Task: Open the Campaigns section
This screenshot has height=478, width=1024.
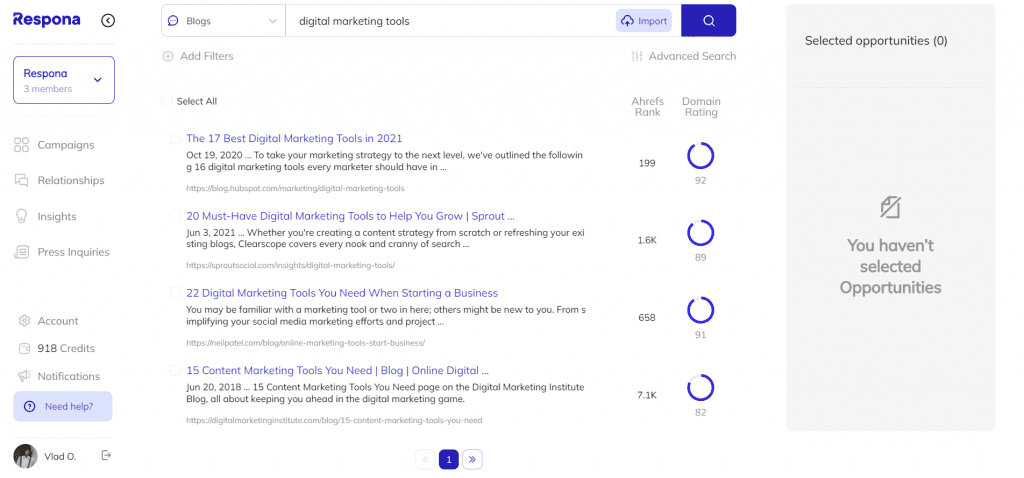Action: click(65, 145)
